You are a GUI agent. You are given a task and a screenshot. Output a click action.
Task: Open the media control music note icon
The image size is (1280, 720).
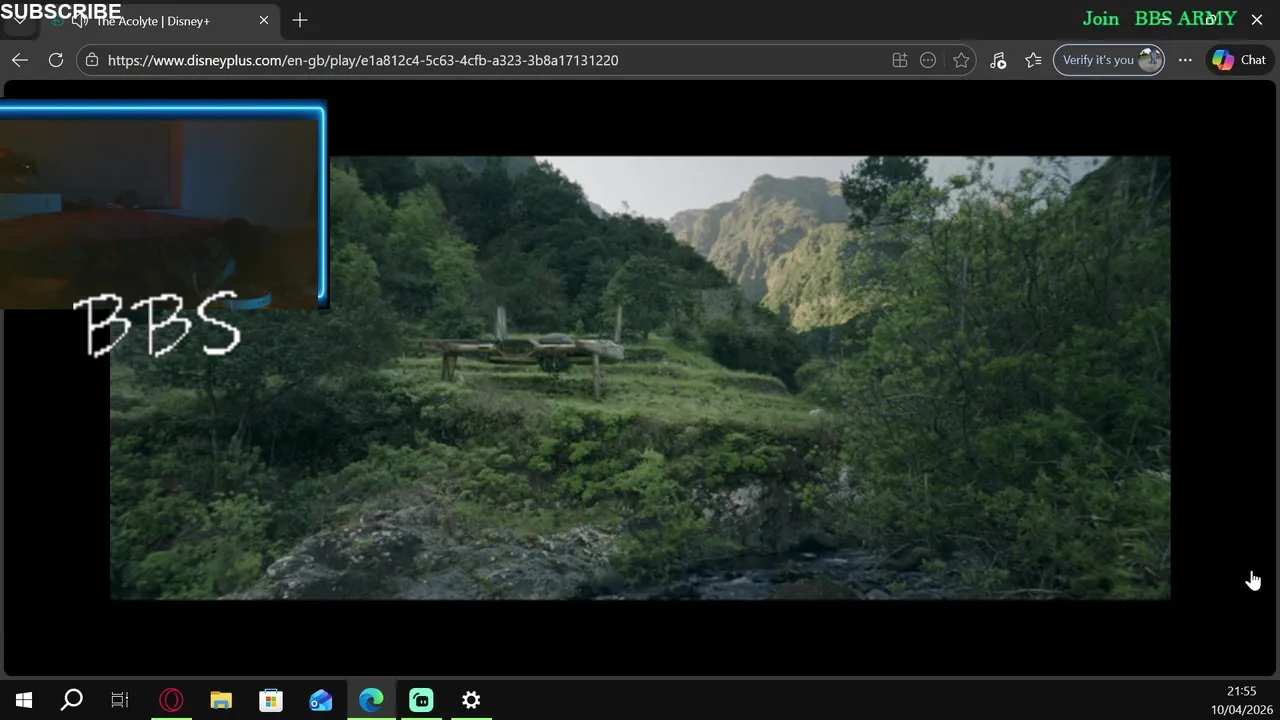(x=998, y=60)
